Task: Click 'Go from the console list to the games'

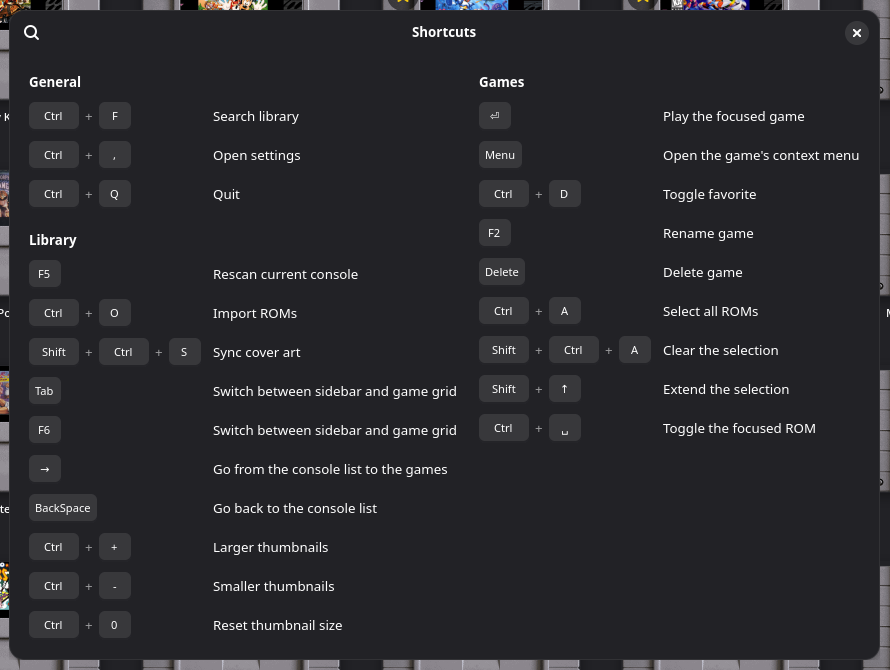Action: point(330,470)
